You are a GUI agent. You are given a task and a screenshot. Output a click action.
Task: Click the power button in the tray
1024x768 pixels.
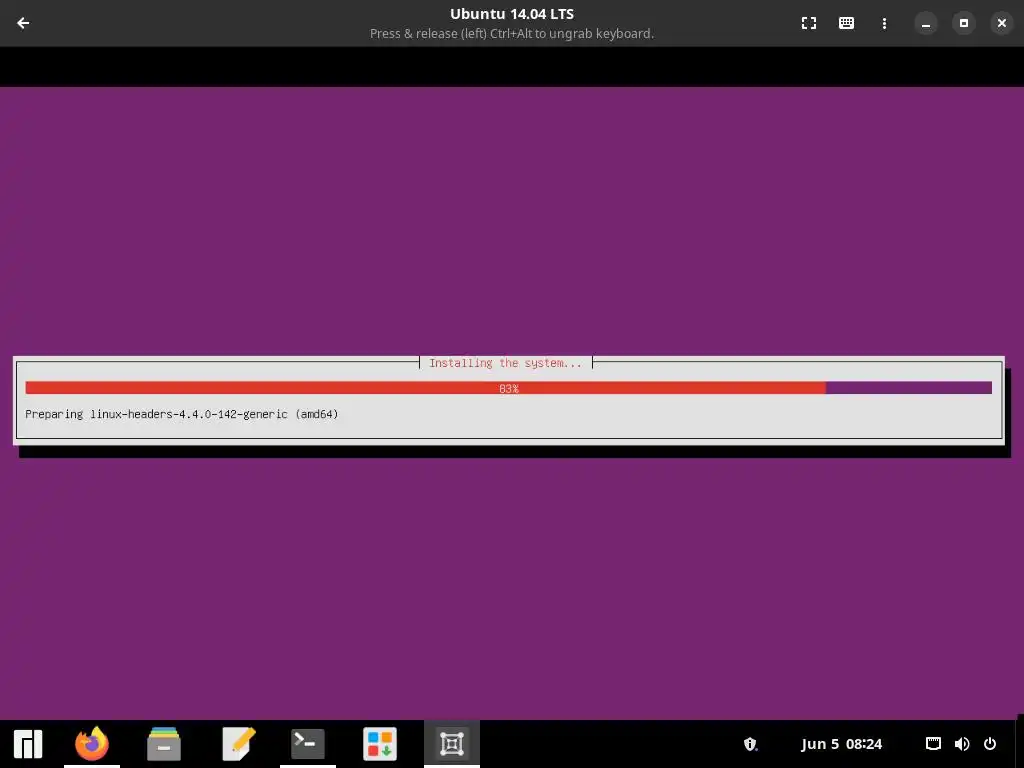990,744
